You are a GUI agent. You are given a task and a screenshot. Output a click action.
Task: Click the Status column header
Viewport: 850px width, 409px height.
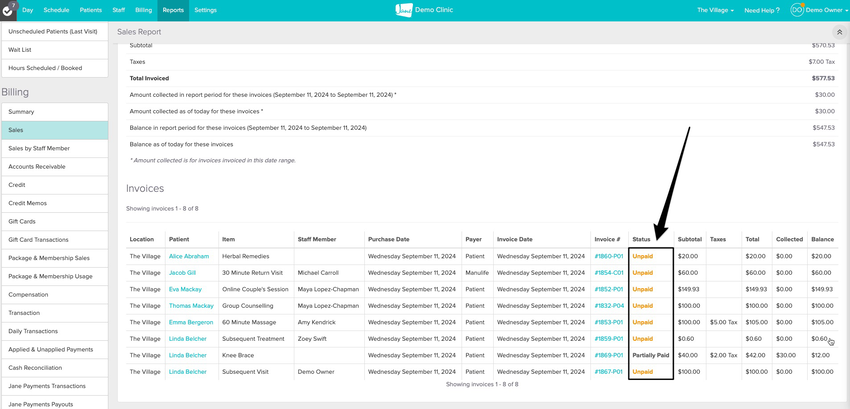coord(641,239)
